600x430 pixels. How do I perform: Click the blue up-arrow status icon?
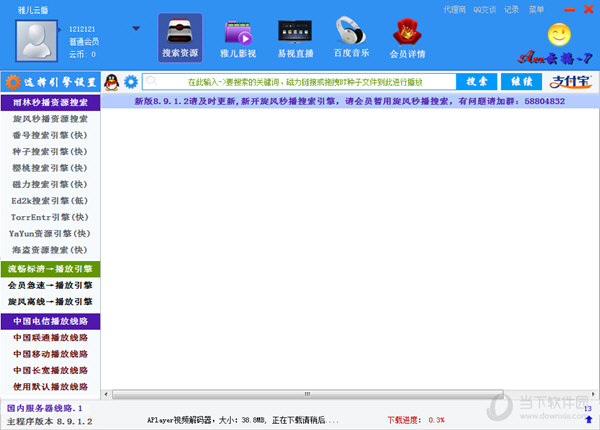pos(589,419)
